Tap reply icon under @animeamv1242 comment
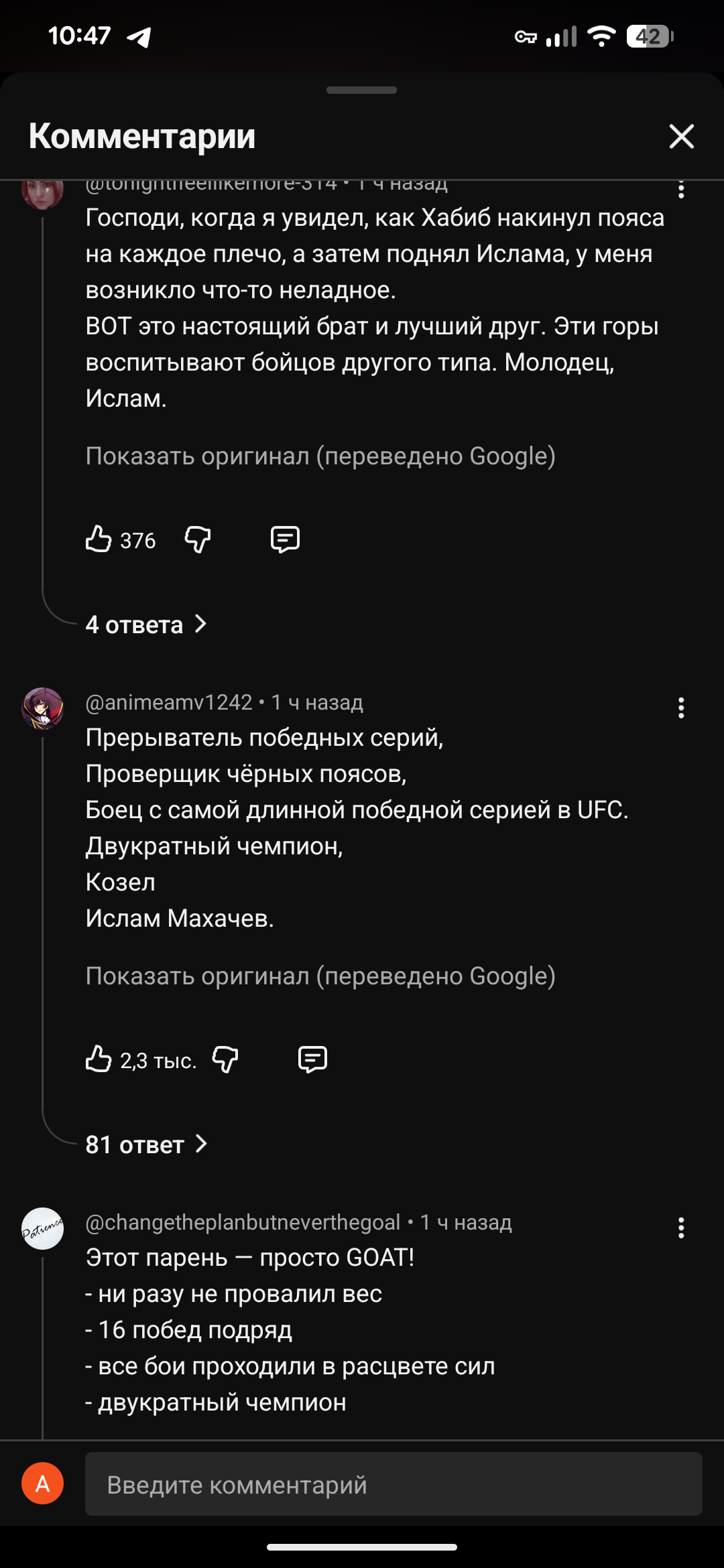This screenshot has height=1568, width=724. (312, 1059)
